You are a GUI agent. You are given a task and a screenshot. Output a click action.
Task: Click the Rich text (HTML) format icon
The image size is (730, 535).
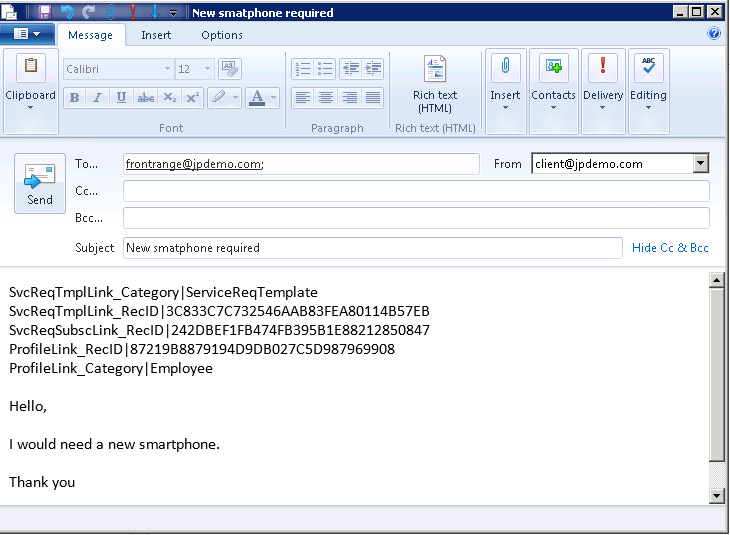[x=435, y=70]
